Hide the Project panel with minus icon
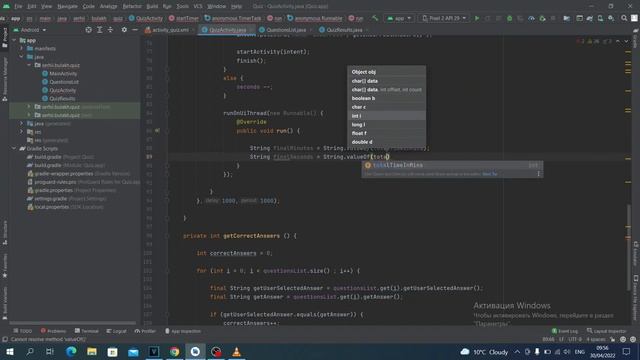This screenshot has width=640, height=360. pos(135,30)
